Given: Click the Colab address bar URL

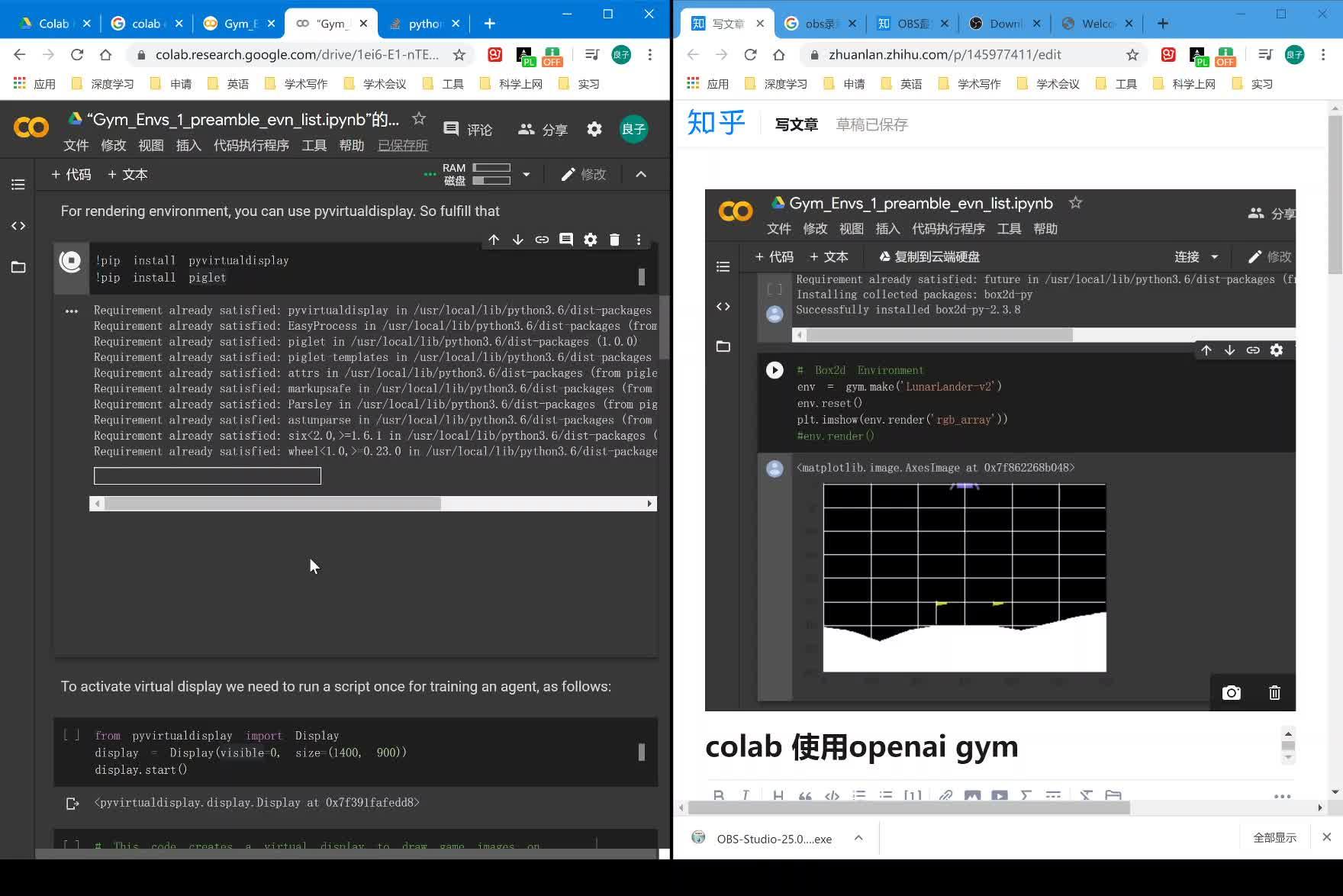Looking at the screenshot, I should coord(298,54).
